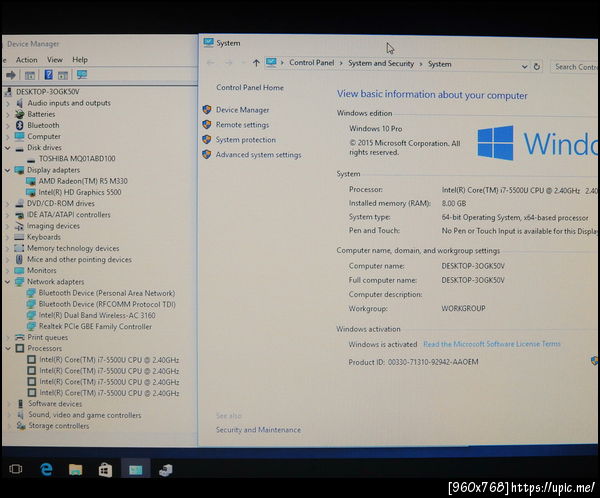
Task: Expand the Print queues category
Action: [x=8, y=338]
